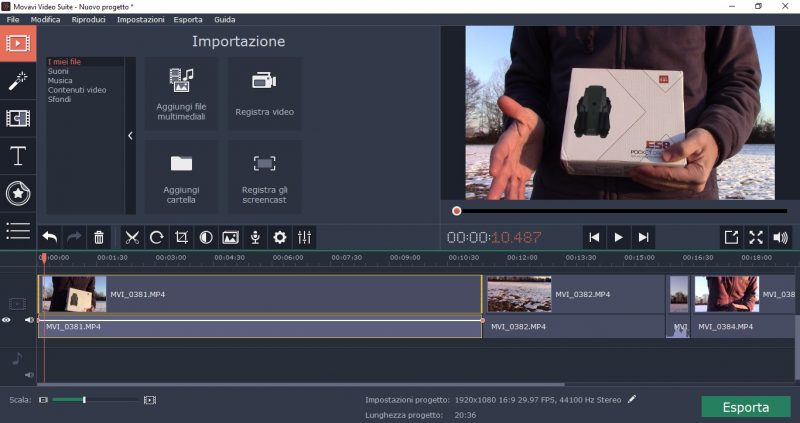Viewport: 800px width, 423px height.
Task: Open clip properties gear icon
Action: [x=280, y=237]
